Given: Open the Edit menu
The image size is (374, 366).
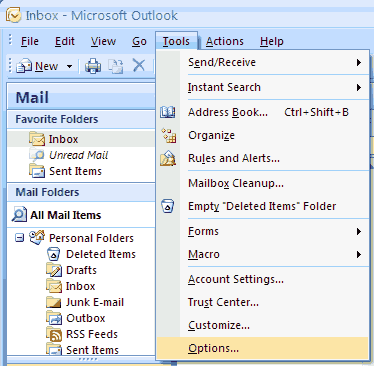Looking at the screenshot, I should pos(65,41).
